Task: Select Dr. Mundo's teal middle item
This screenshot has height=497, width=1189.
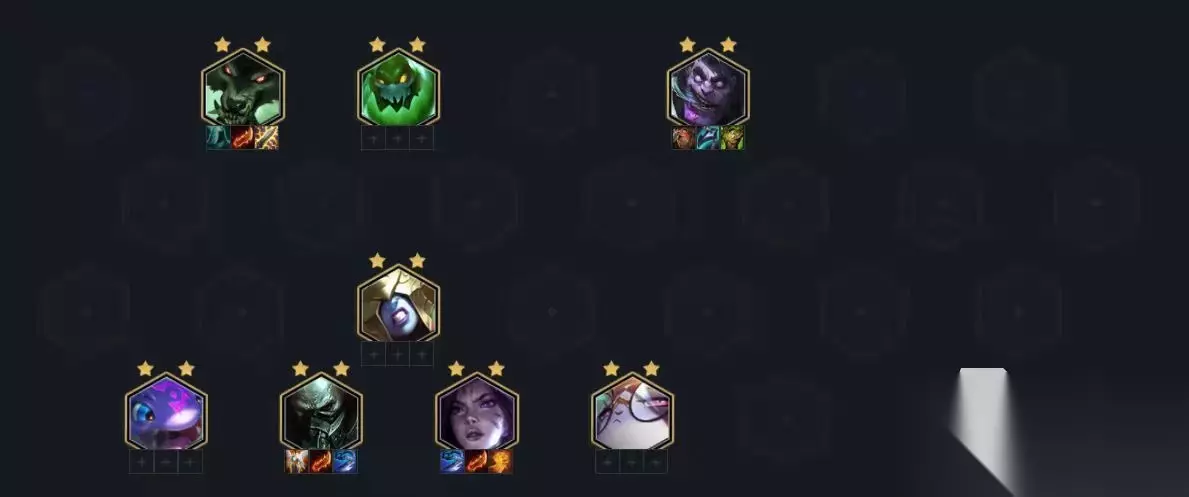Action: [x=708, y=138]
